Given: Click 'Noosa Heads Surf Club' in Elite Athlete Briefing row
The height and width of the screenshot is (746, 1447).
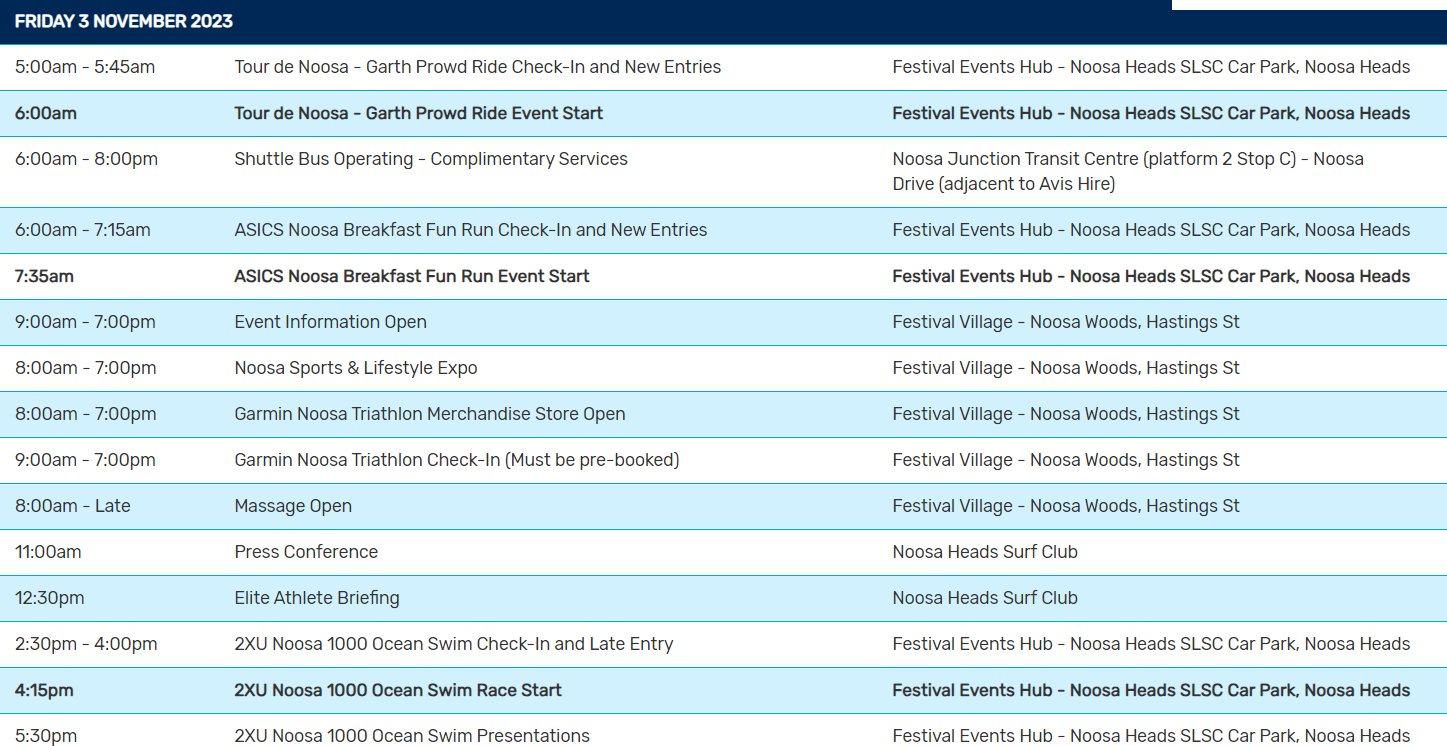Looking at the screenshot, I should pyautogui.click(x=985, y=598).
